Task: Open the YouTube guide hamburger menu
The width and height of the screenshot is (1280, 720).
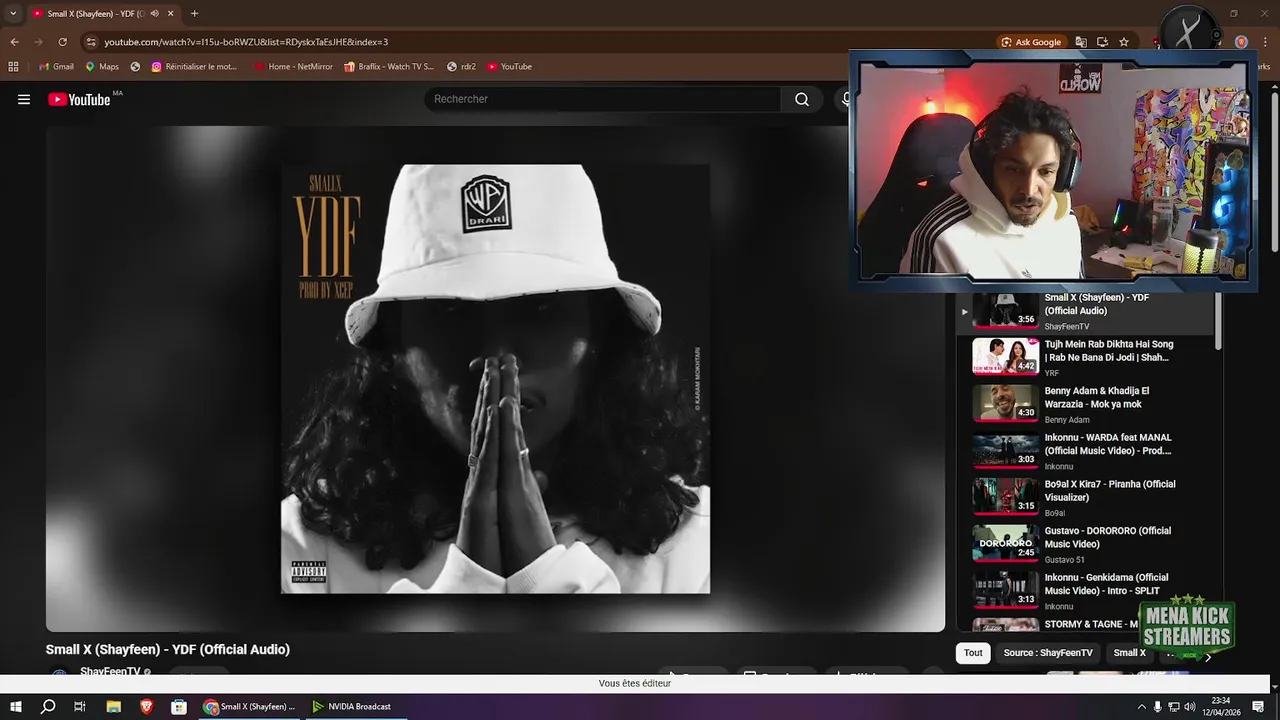Action: coord(24,99)
